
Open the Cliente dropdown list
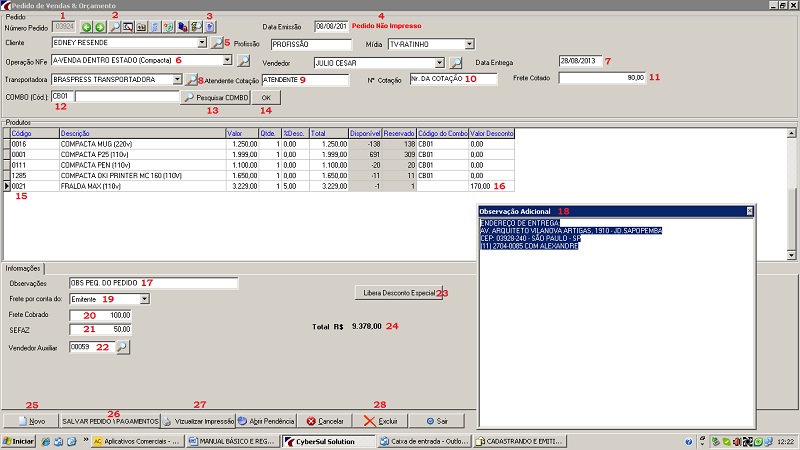pos(202,42)
